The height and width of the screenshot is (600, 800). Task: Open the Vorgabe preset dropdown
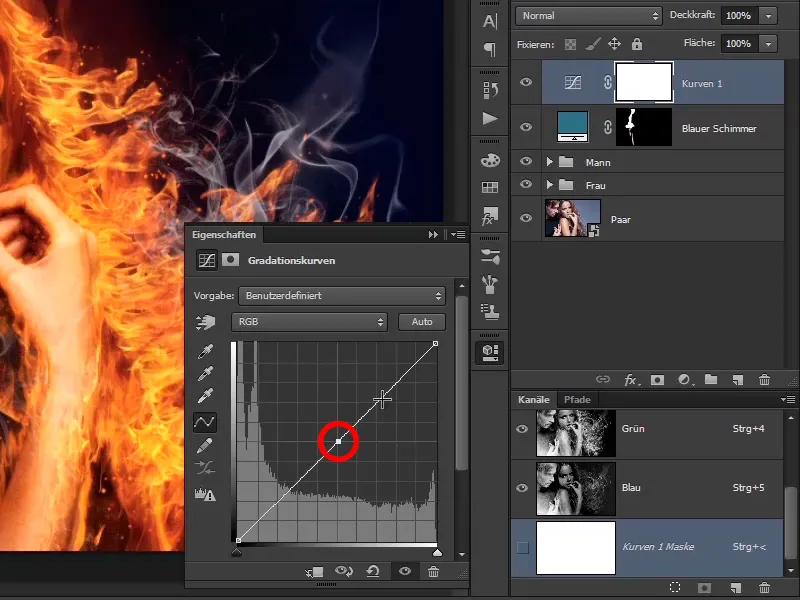(x=342, y=296)
